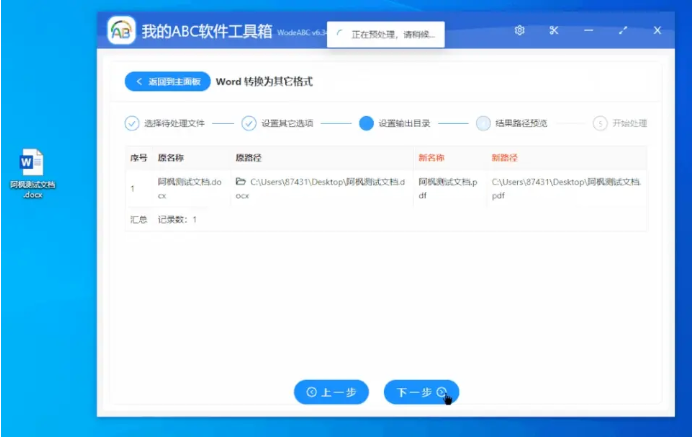Click the 正在预处理 loading notification

pos(386,34)
